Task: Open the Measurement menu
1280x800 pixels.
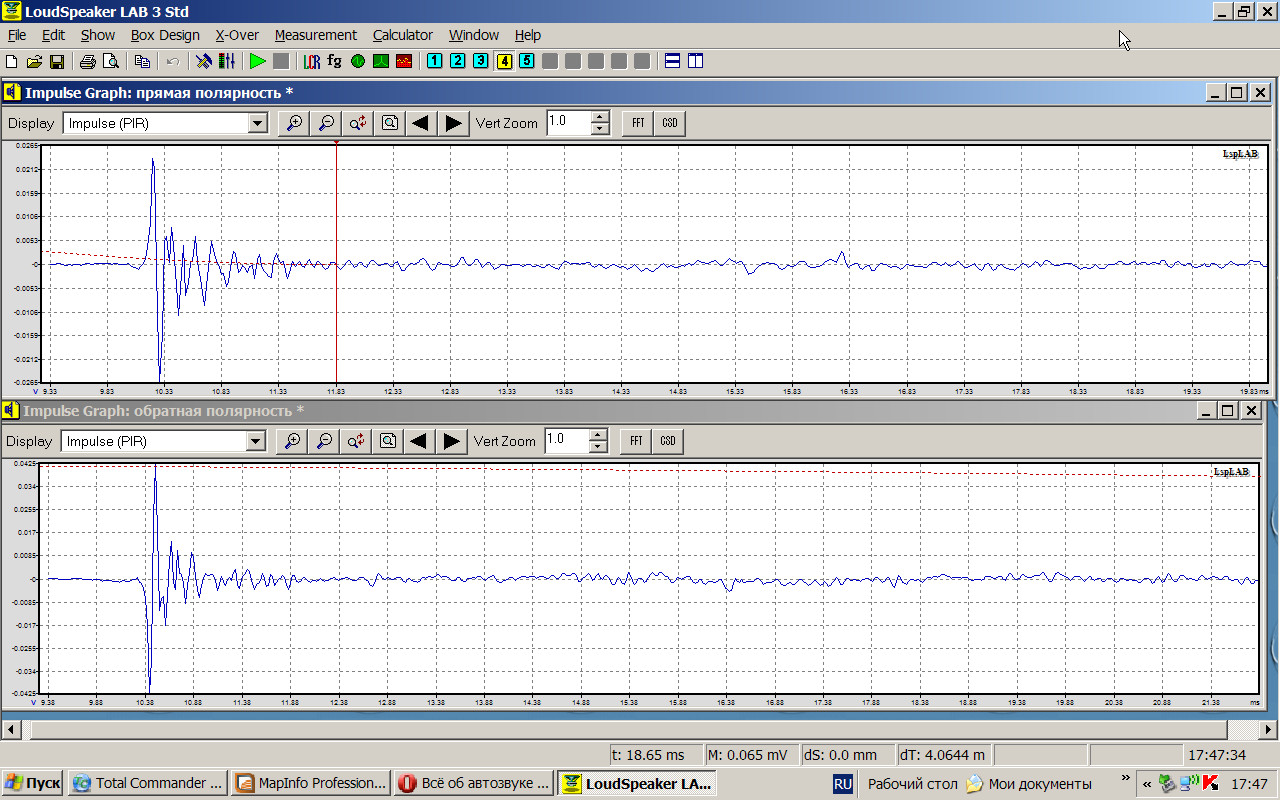Action: [x=315, y=35]
